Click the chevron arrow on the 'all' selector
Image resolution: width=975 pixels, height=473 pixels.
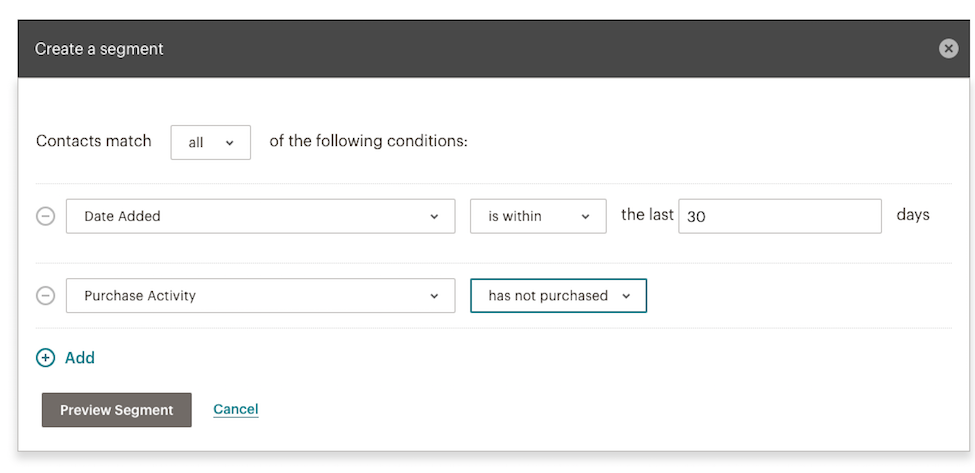[230, 143]
